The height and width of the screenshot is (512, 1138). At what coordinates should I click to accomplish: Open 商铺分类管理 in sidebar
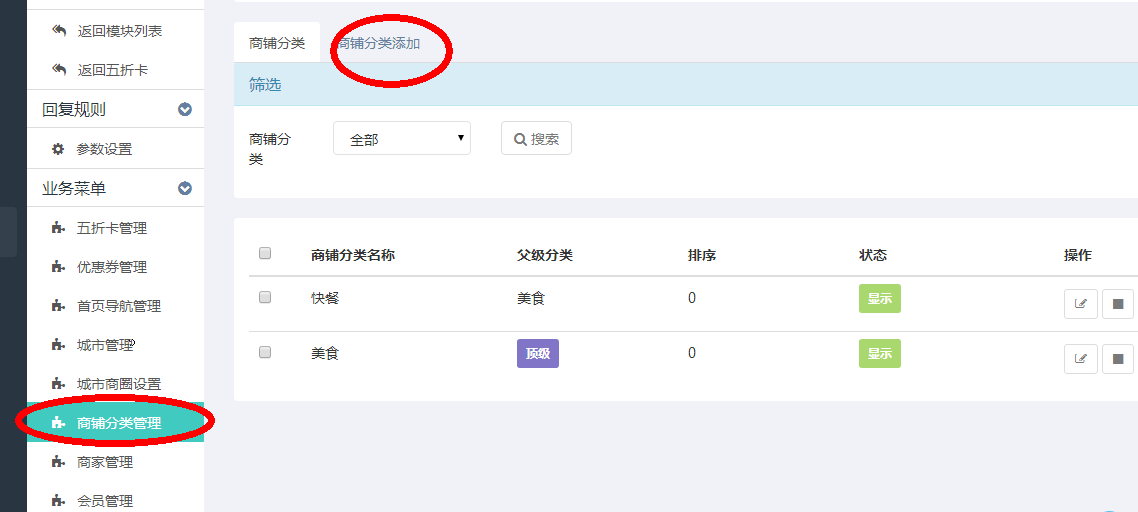(118, 423)
